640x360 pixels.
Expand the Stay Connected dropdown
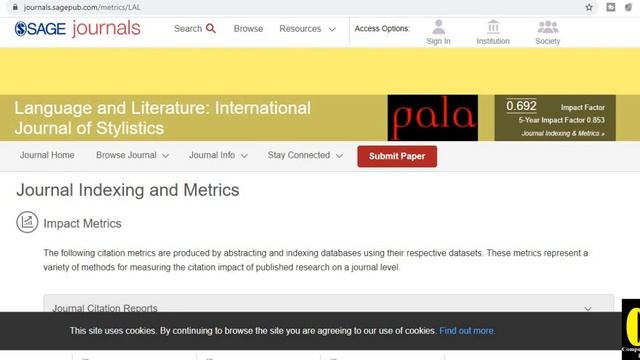pyautogui.click(x=305, y=156)
